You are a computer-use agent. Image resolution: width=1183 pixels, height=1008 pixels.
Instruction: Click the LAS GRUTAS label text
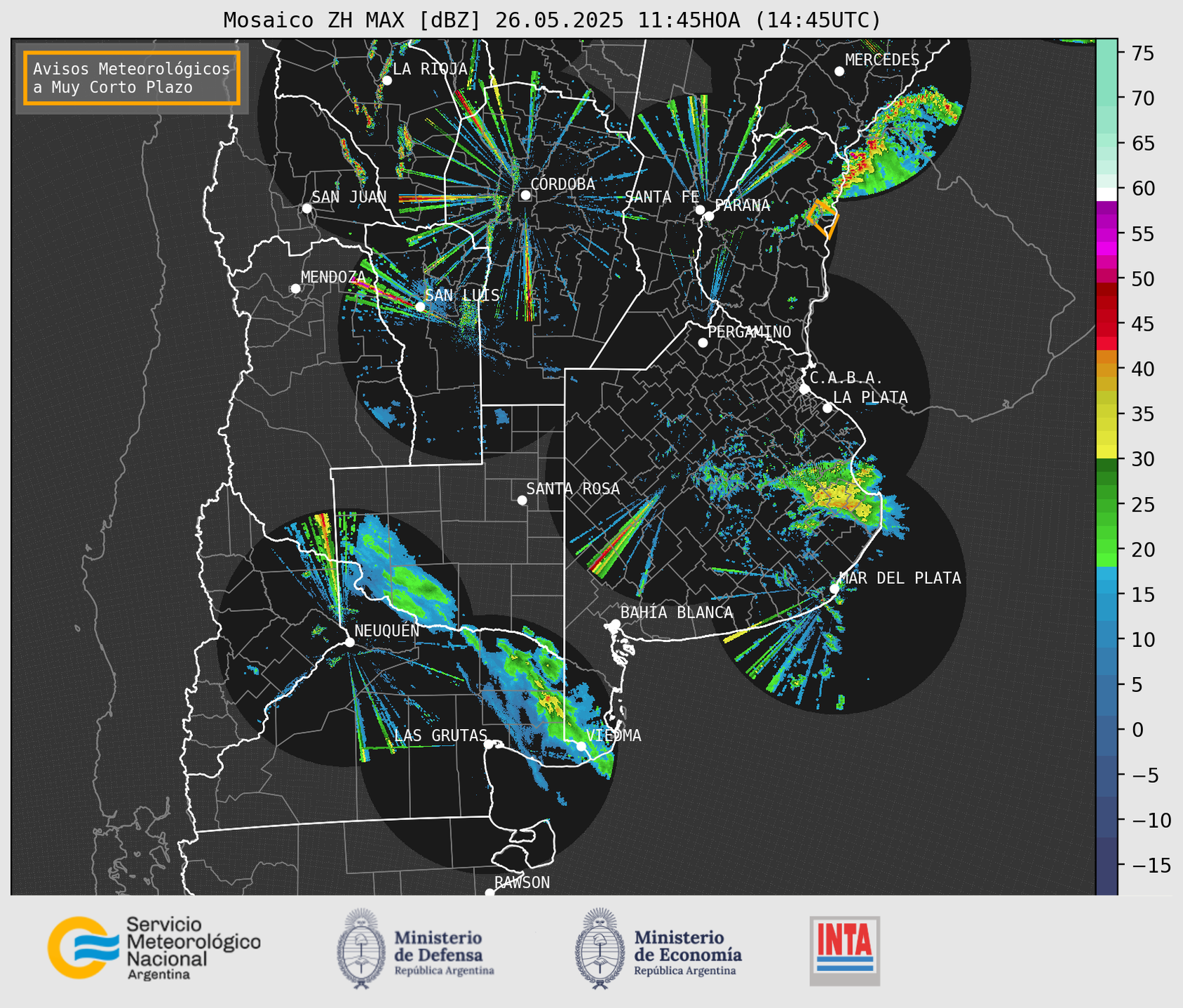point(440,735)
